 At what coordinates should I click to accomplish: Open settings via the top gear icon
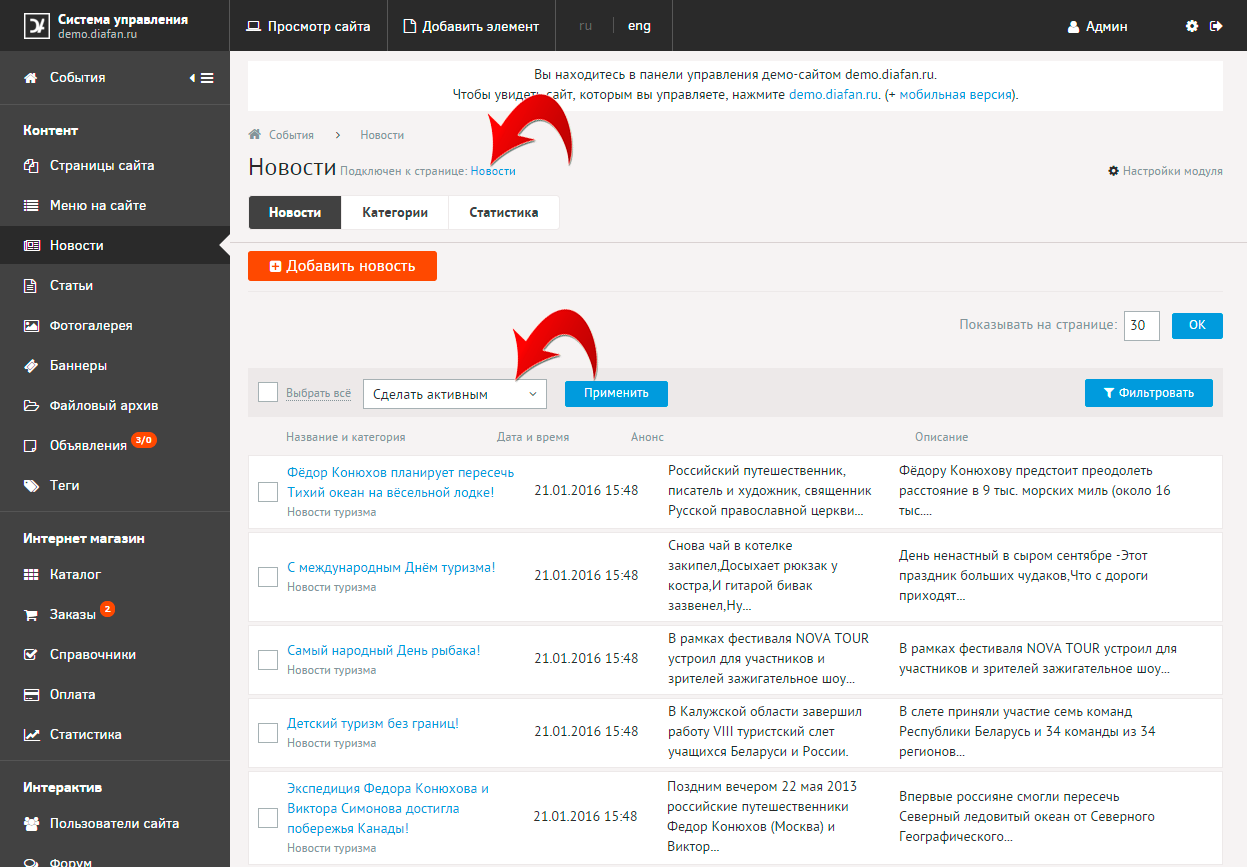click(1192, 26)
